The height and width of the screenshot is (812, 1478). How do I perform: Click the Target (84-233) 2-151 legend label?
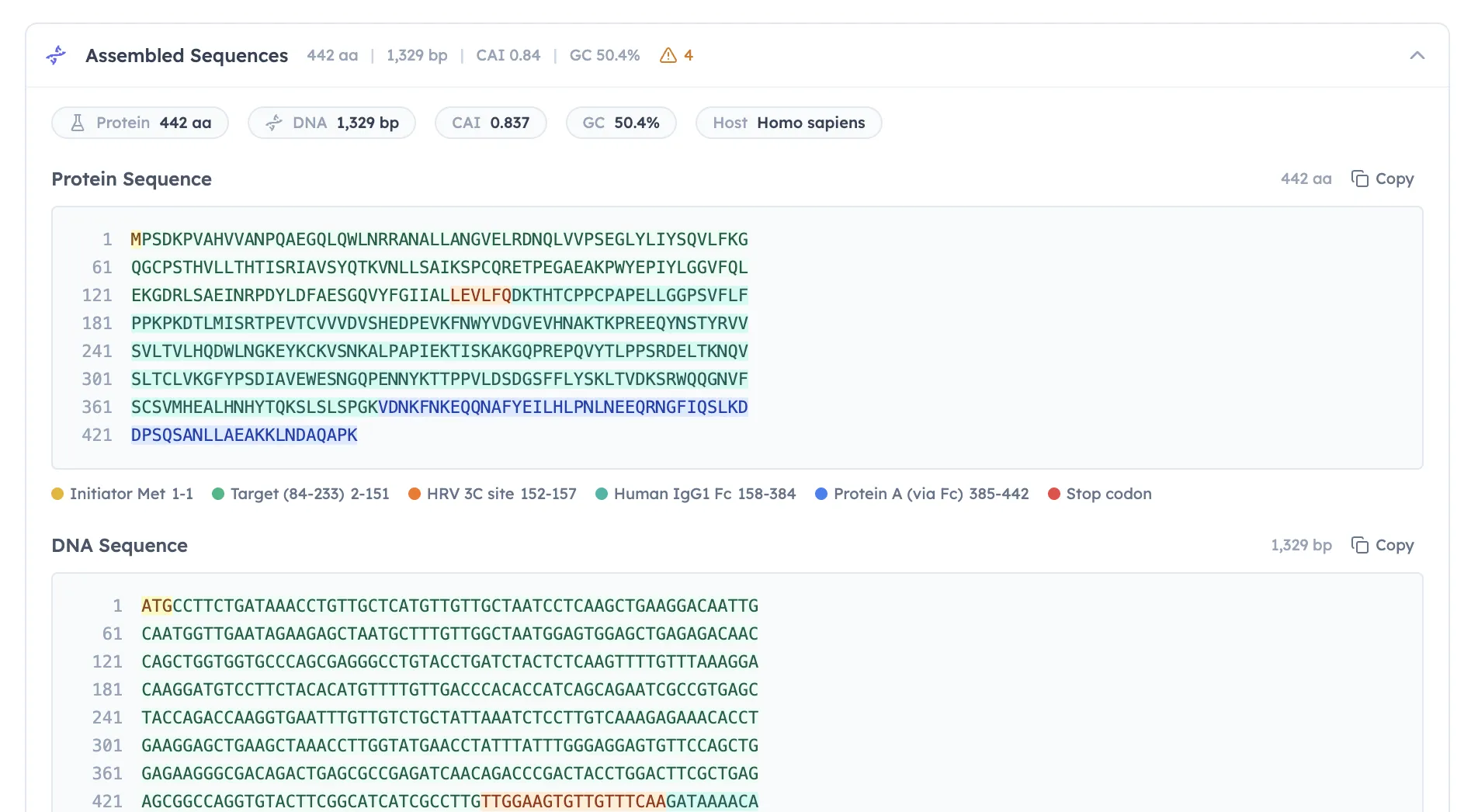coord(310,494)
